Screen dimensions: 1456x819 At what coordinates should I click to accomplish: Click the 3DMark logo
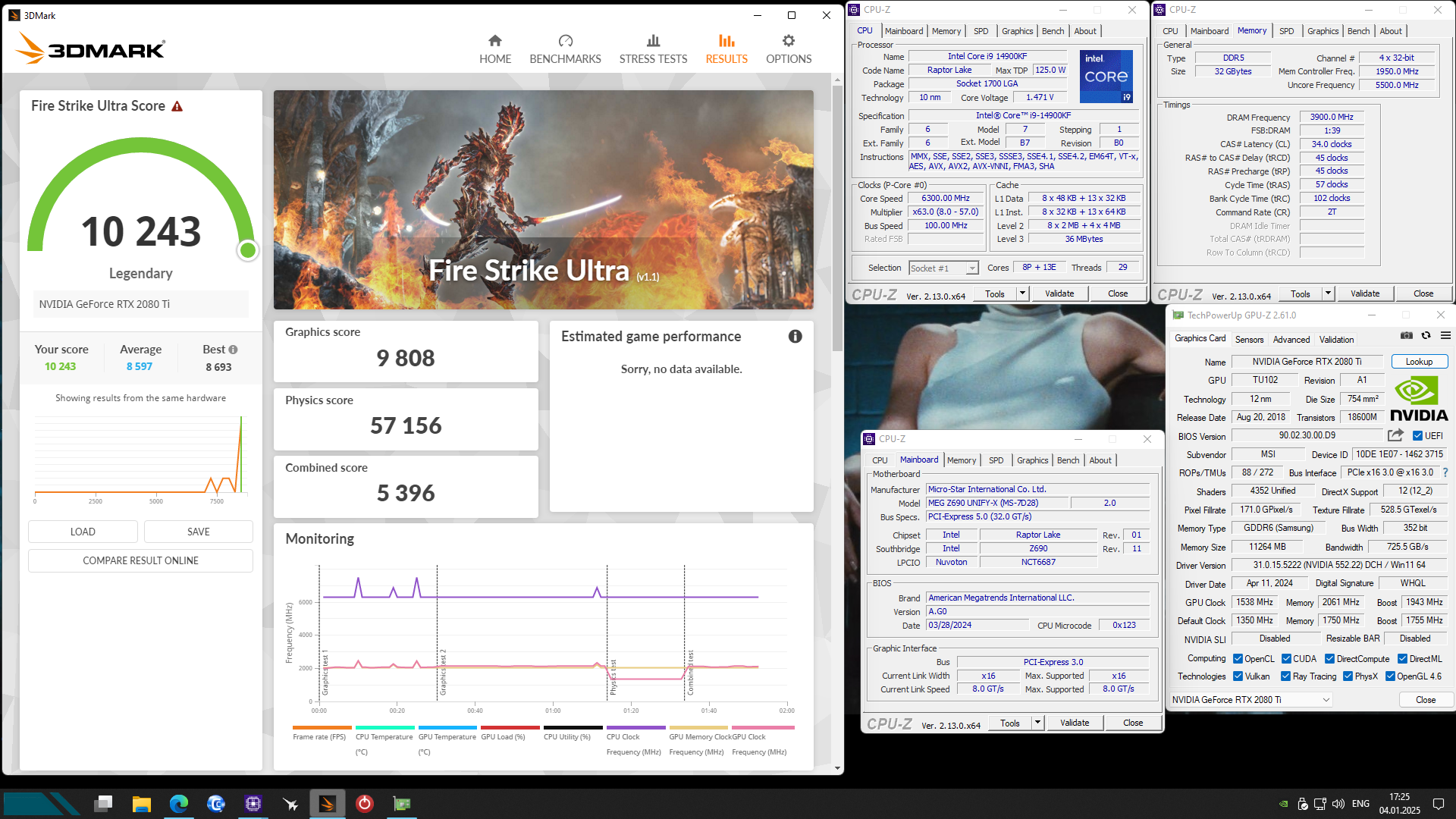[90, 49]
